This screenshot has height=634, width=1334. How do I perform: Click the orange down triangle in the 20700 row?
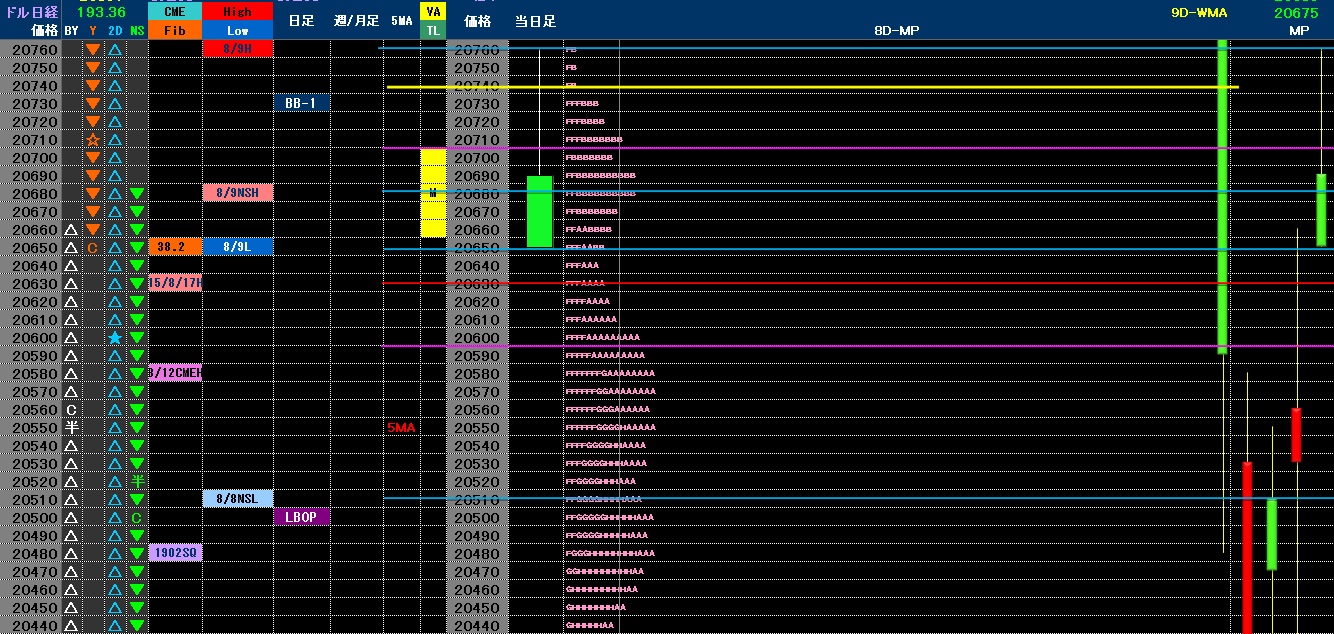pyautogui.click(x=93, y=158)
